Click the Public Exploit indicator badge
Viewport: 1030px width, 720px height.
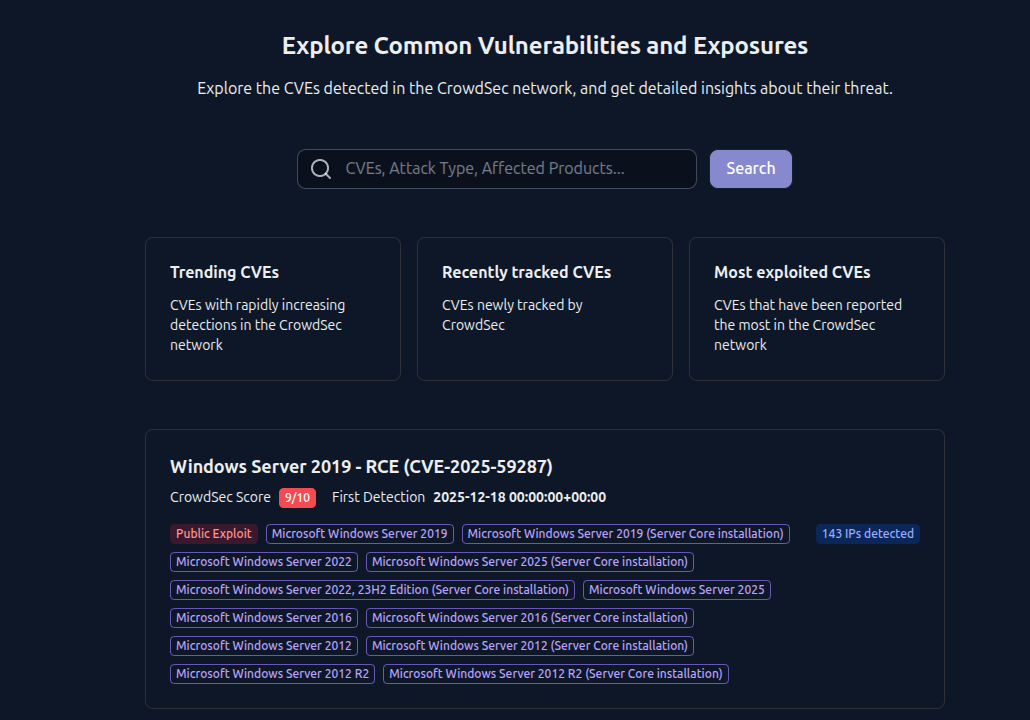[213, 533]
